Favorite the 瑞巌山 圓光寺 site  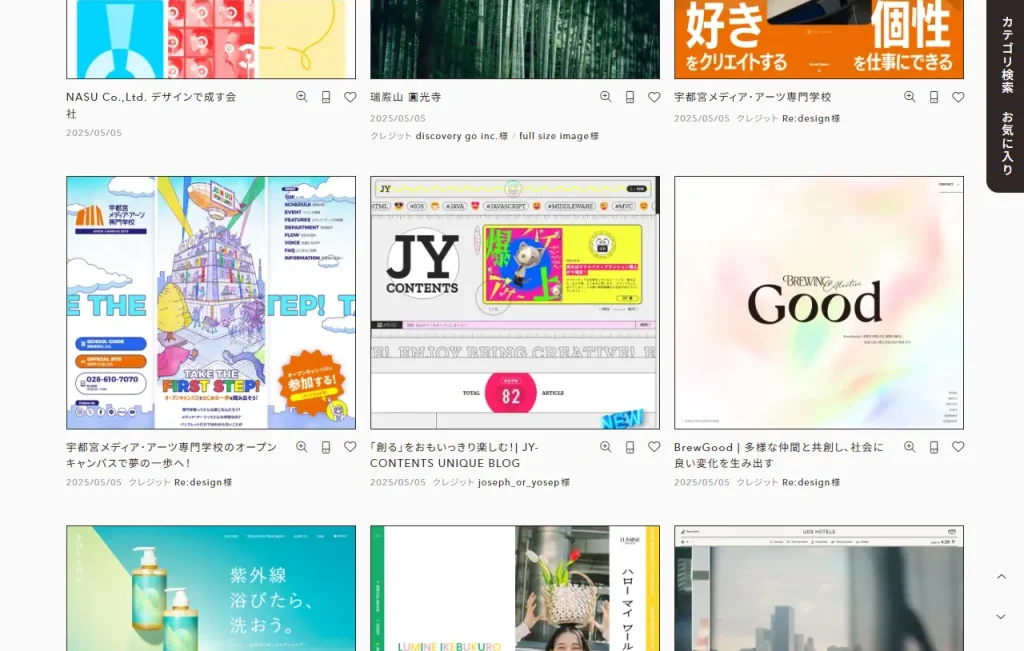pos(654,97)
